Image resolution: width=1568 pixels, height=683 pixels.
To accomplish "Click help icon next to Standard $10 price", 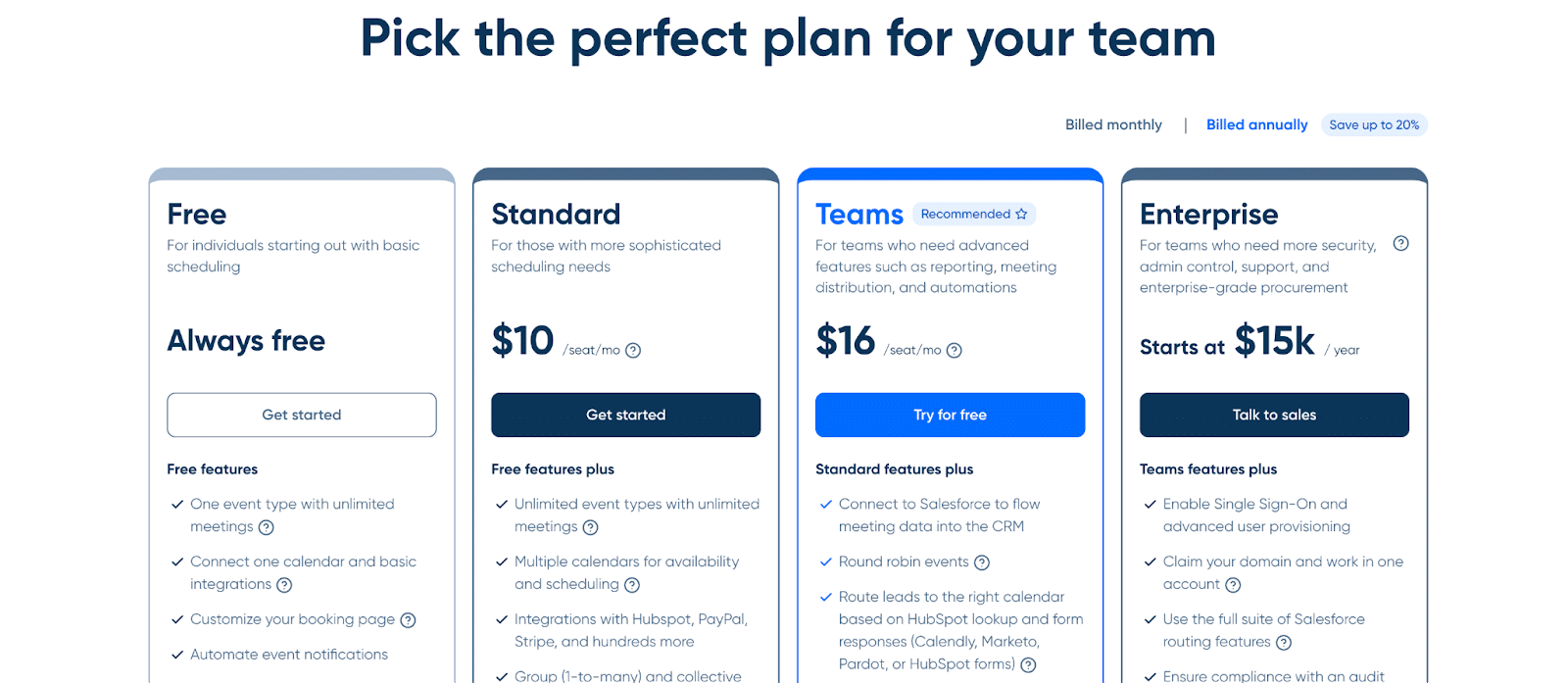I will (x=633, y=350).
